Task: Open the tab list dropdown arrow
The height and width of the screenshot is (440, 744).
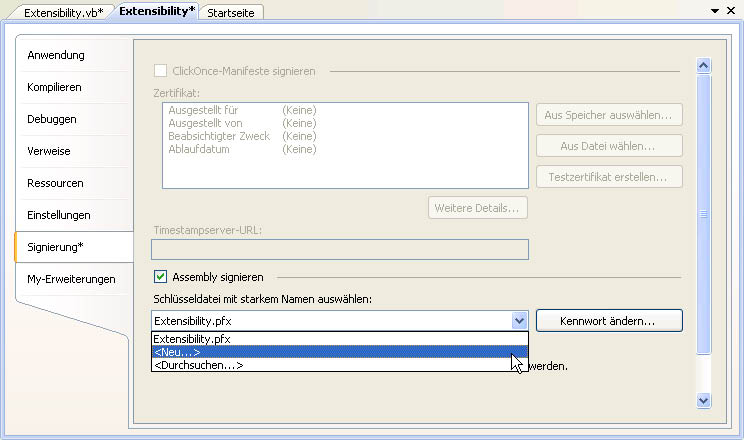Action: [715, 11]
